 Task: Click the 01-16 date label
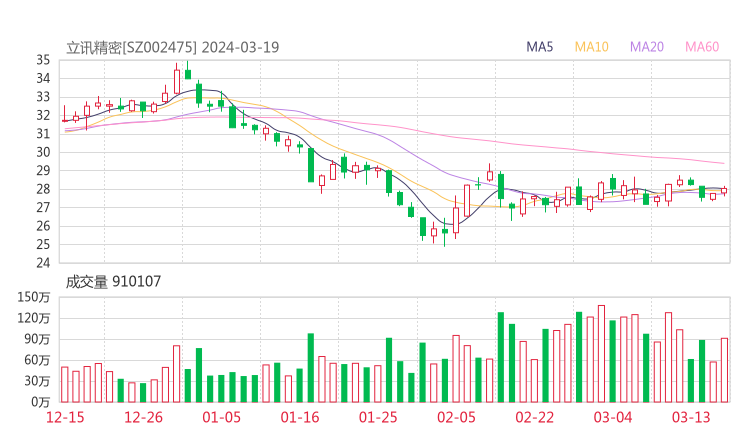click(300, 417)
